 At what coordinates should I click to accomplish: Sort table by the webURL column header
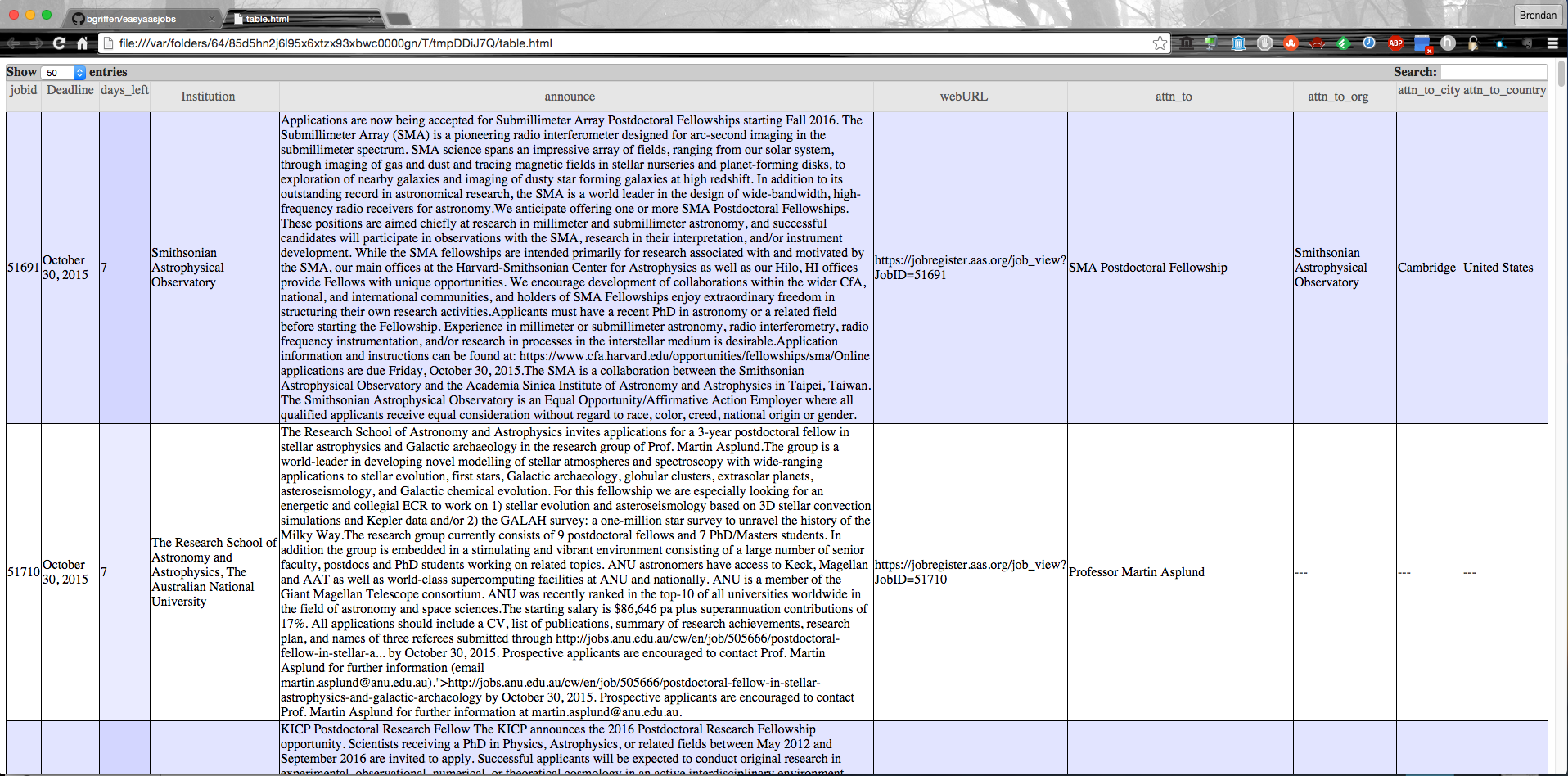[x=971, y=97]
